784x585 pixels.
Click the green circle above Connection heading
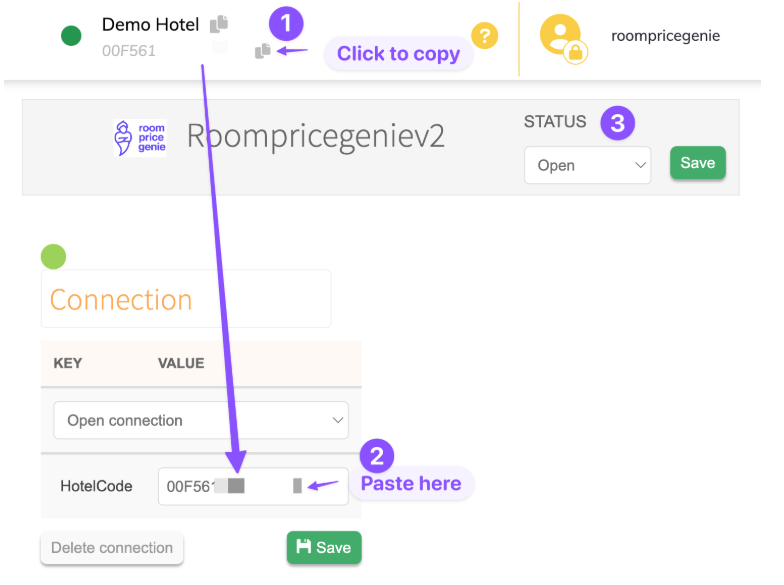click(x=53, y=257)
